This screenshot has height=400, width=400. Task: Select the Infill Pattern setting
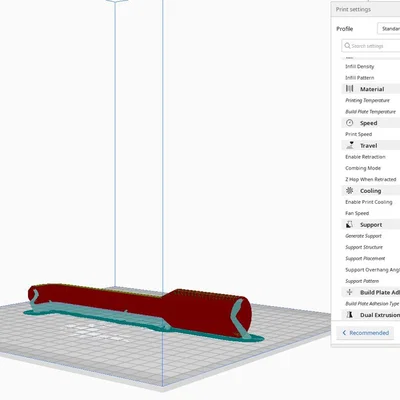(359, 78)
